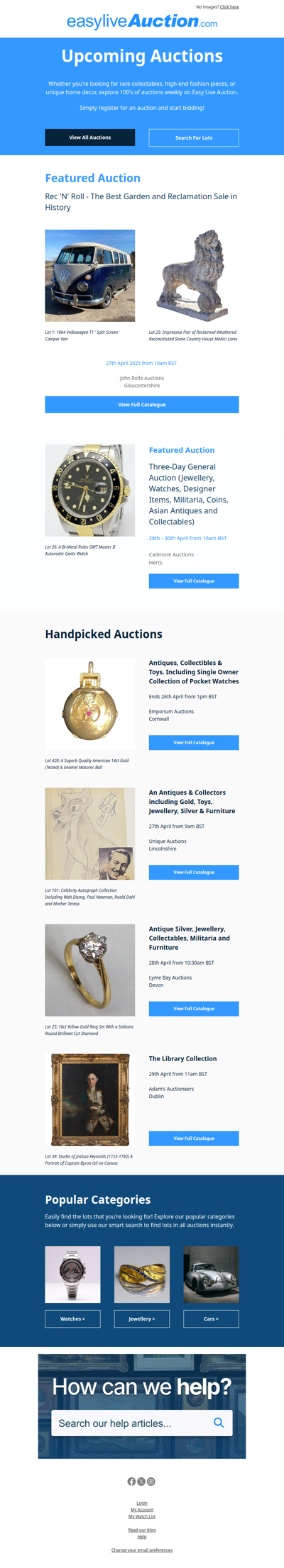The image size is (284, 1568).
Task: Open the Volkswagen Camper Van photo
Action: [90, 276]
